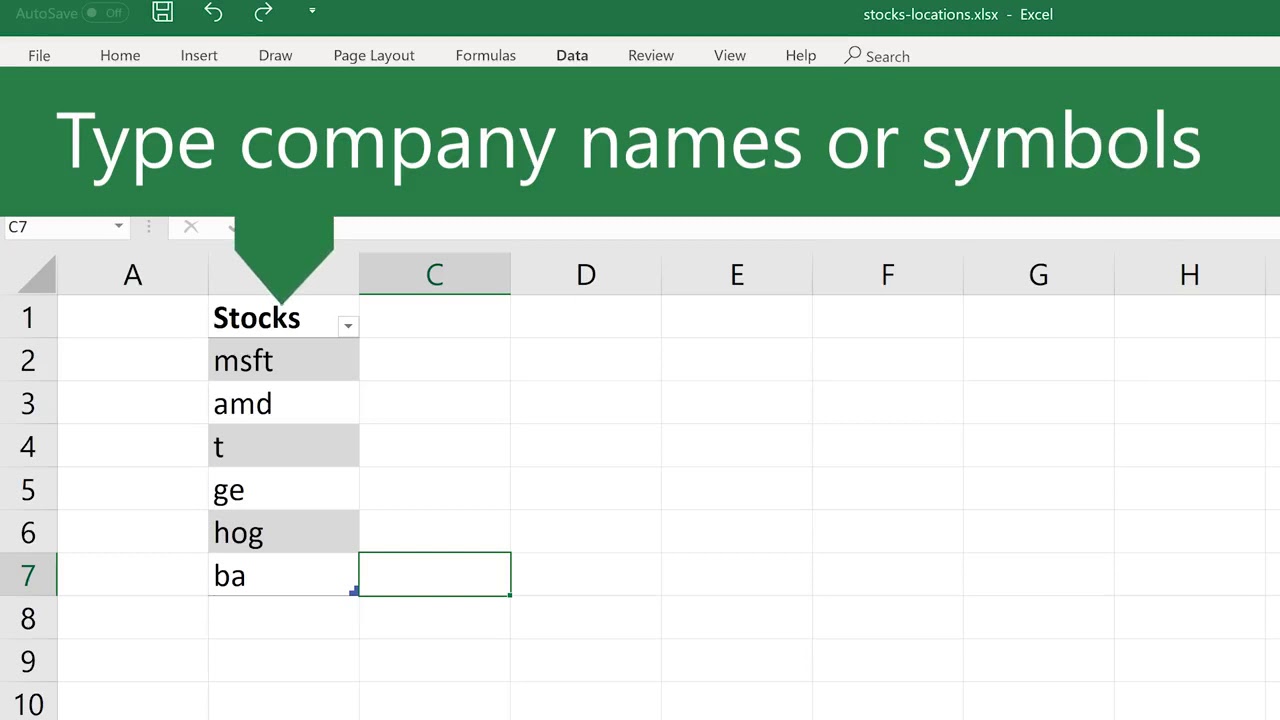Viewport: 1280px width, 720px height.
Task: Click the Save icon in title bar
Action: [162, 12]
